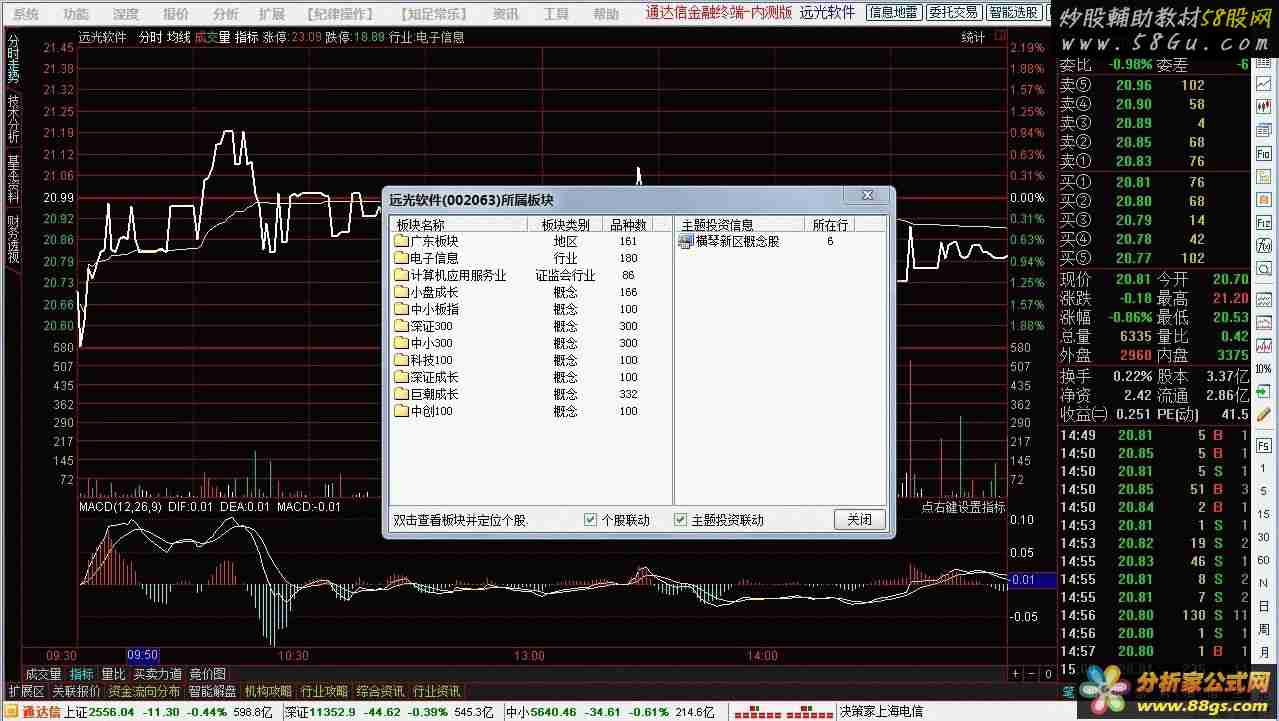Open the 关联报价 tab

pos(76,691)
